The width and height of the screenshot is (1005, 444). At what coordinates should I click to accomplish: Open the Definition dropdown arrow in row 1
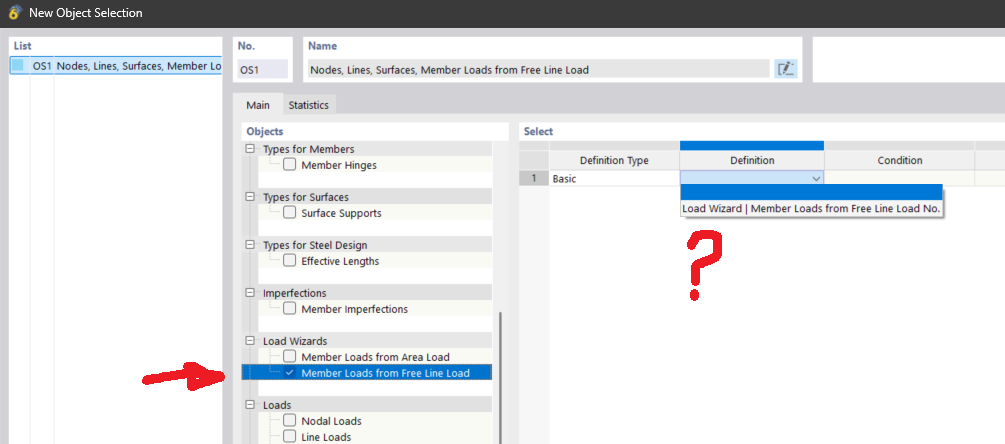click(816, 178)
